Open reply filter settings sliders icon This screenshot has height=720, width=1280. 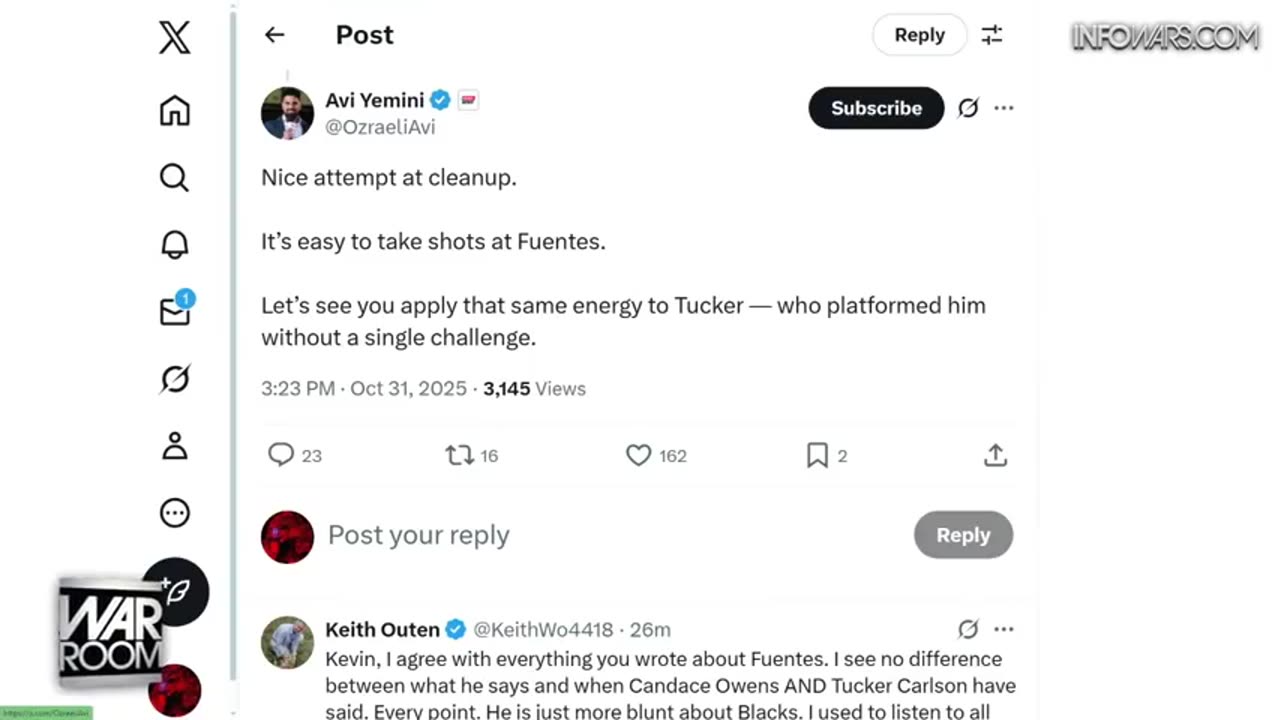coord(992,35)
